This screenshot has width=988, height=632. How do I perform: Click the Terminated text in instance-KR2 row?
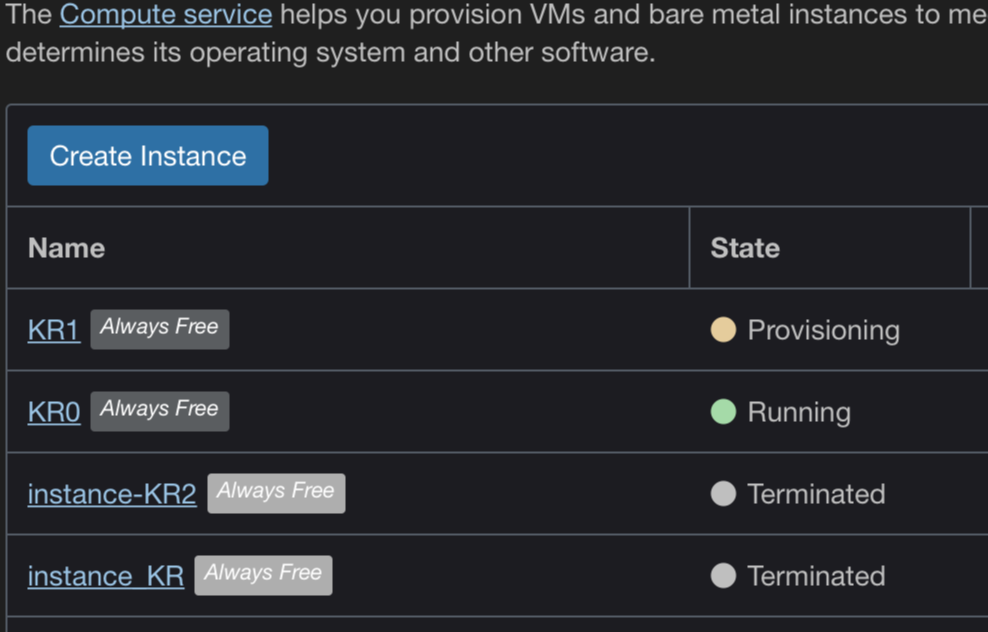[x=816, y=494]
